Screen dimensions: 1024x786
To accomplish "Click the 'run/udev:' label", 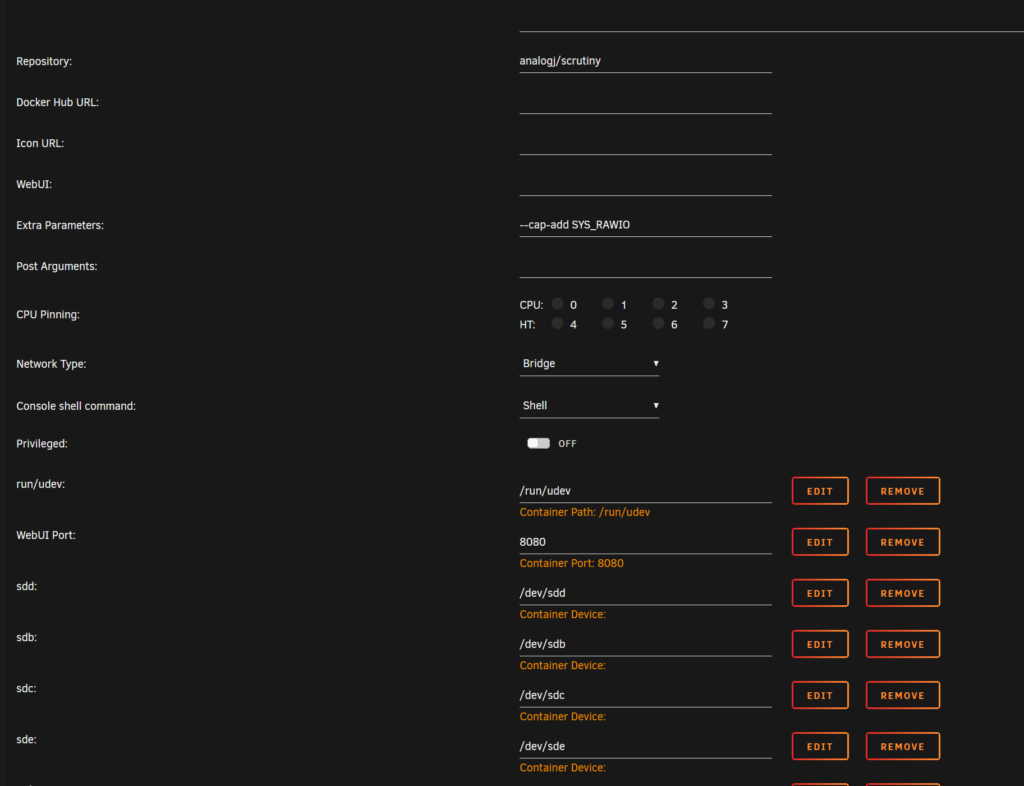I will [40, 484].
